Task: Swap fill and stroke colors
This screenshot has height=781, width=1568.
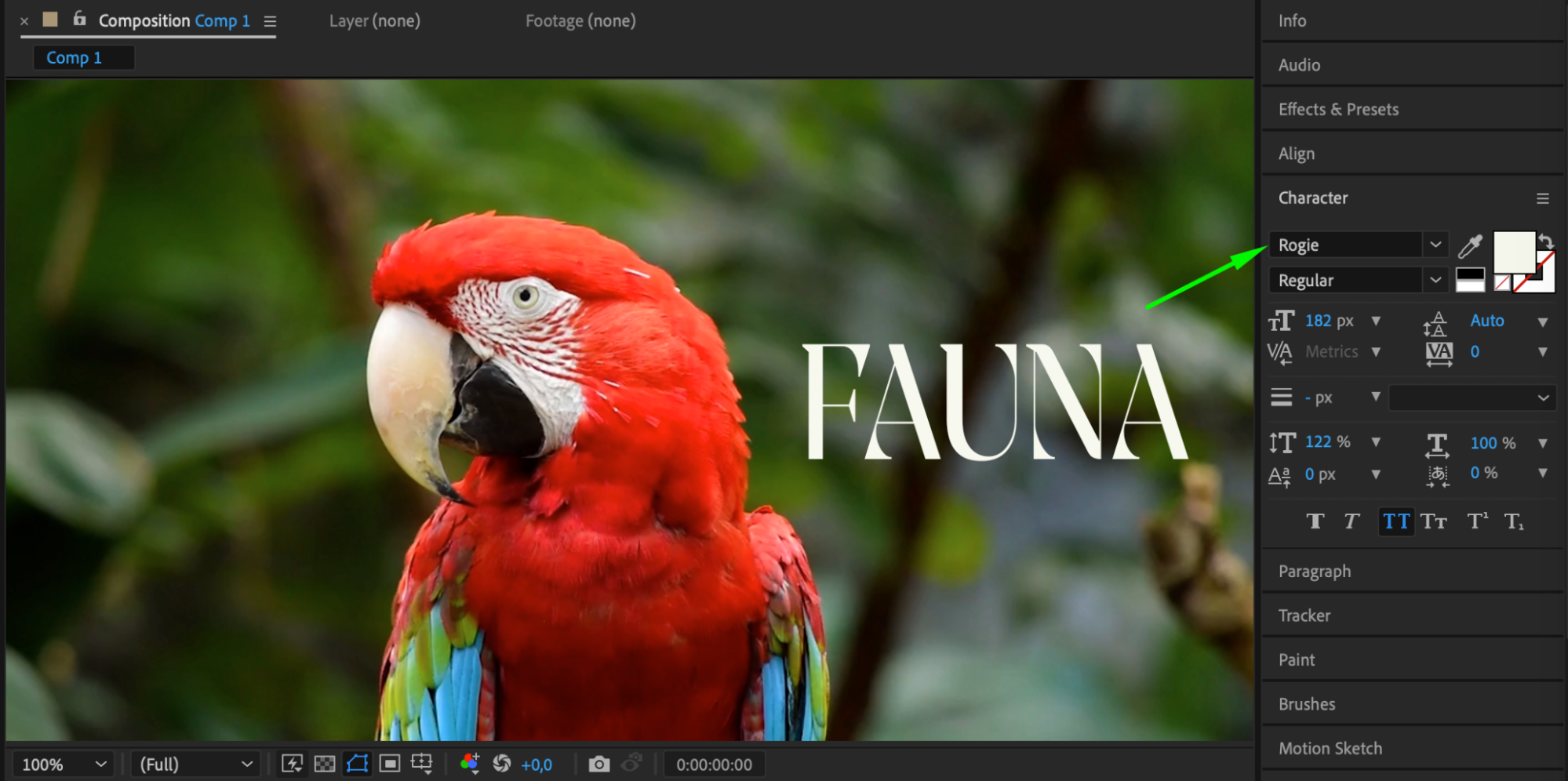Action: point(1546,241)
